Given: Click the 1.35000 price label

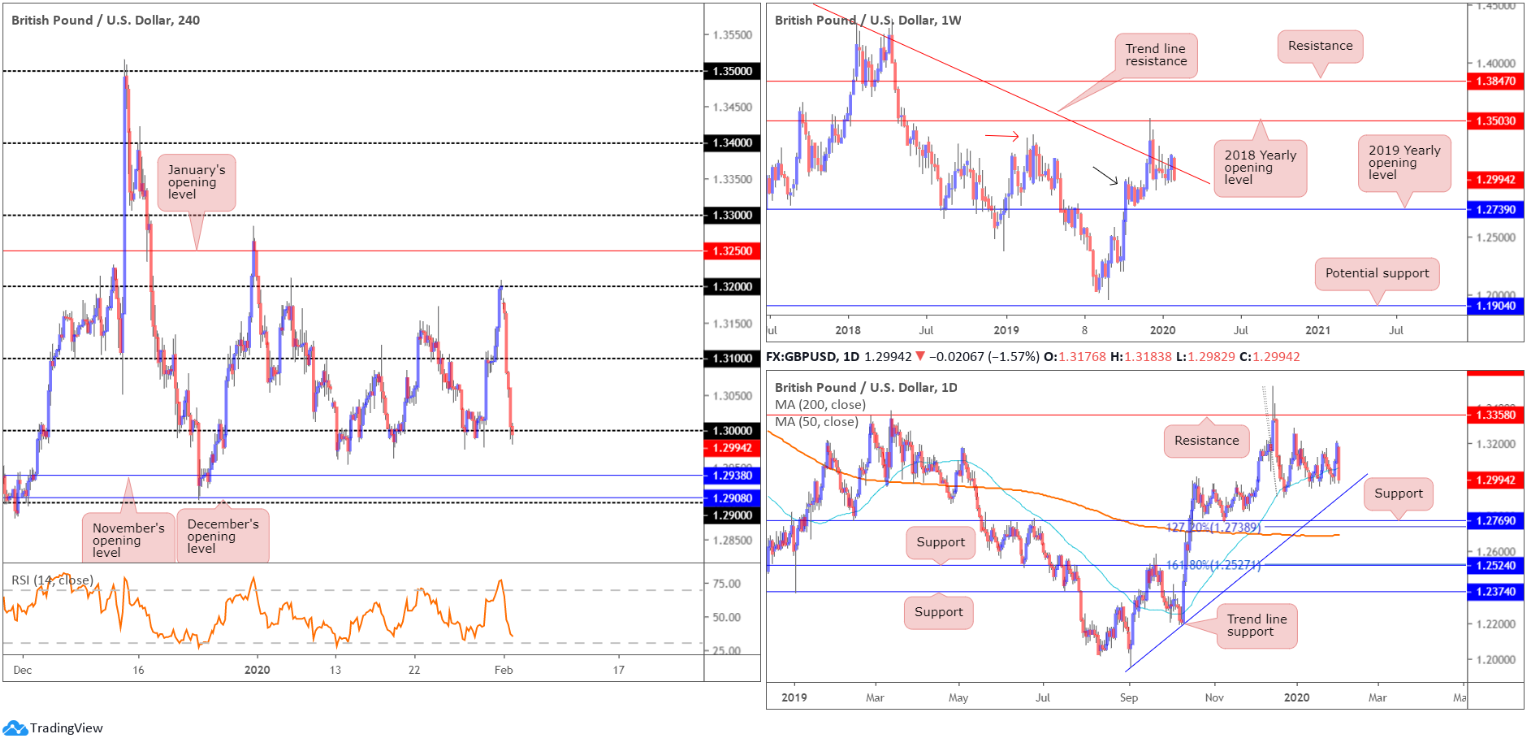Looking at the screenshot, I should tap(734, 71).
